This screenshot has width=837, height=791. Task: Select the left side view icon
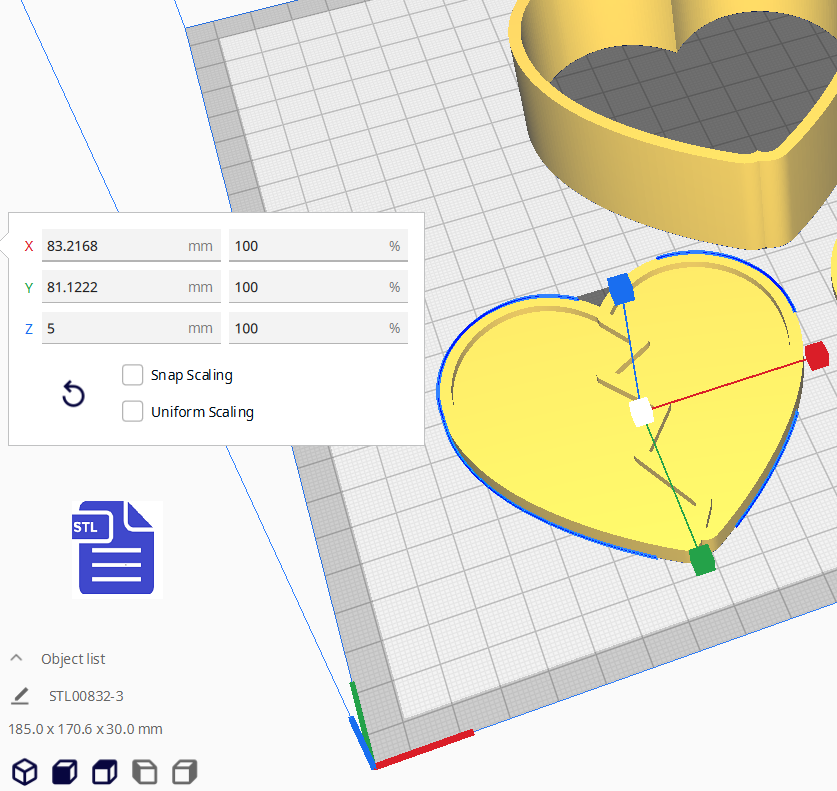(x=144, y=772)
